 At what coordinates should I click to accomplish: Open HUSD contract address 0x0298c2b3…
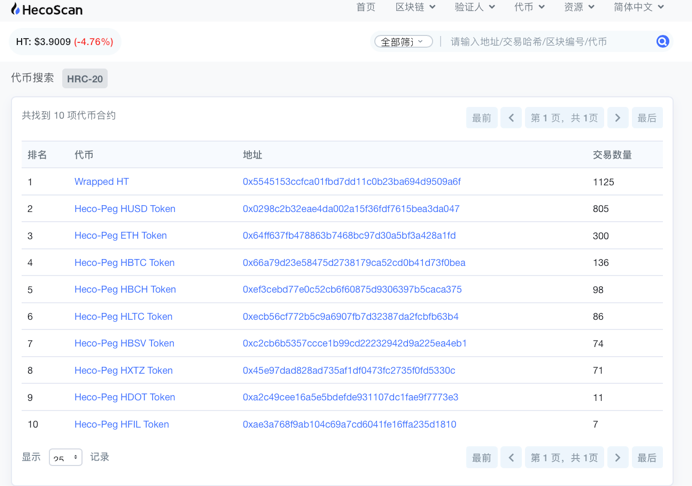(x=351, y=208)
